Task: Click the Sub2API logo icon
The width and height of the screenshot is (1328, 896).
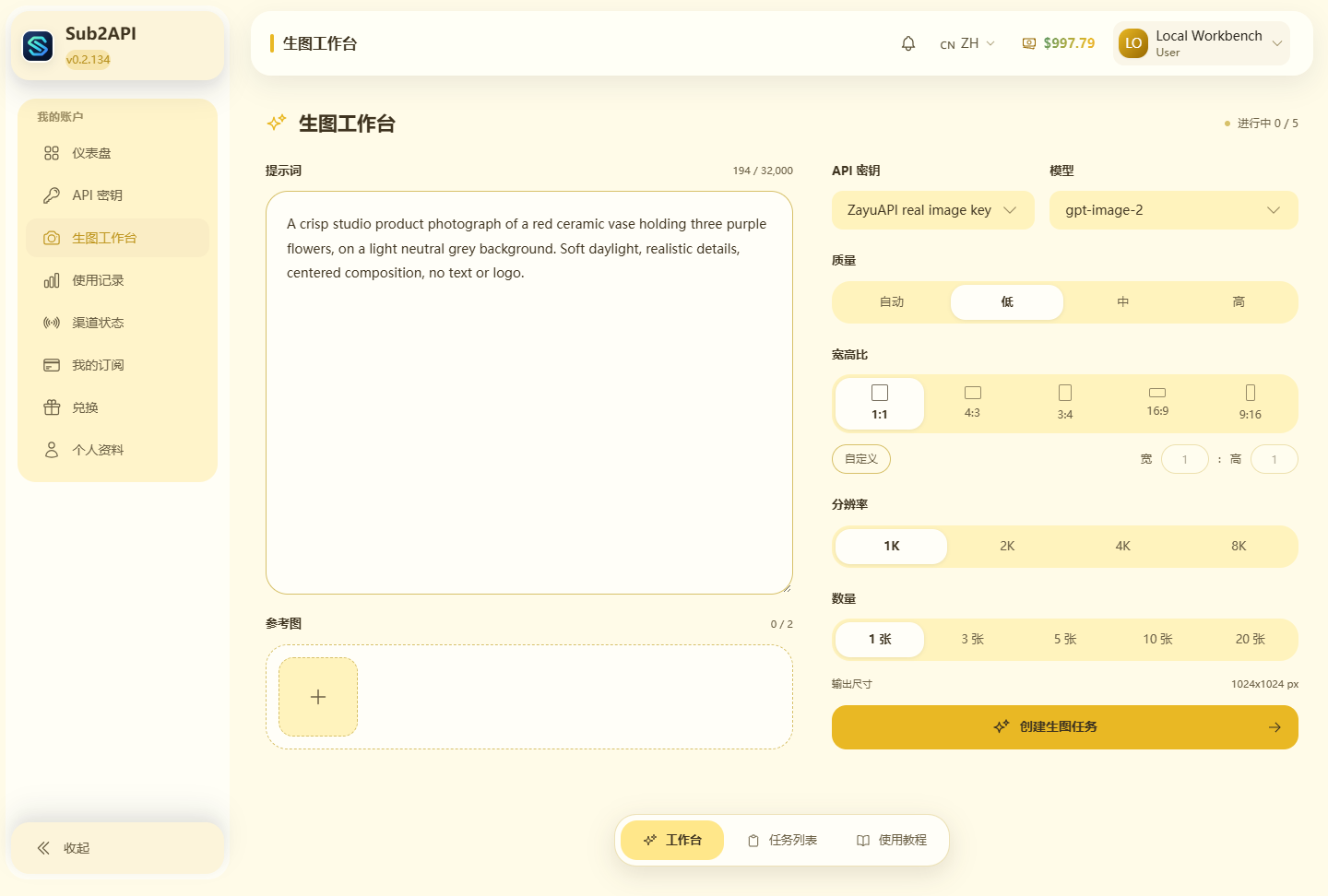Action: click(x=38, y=45)
